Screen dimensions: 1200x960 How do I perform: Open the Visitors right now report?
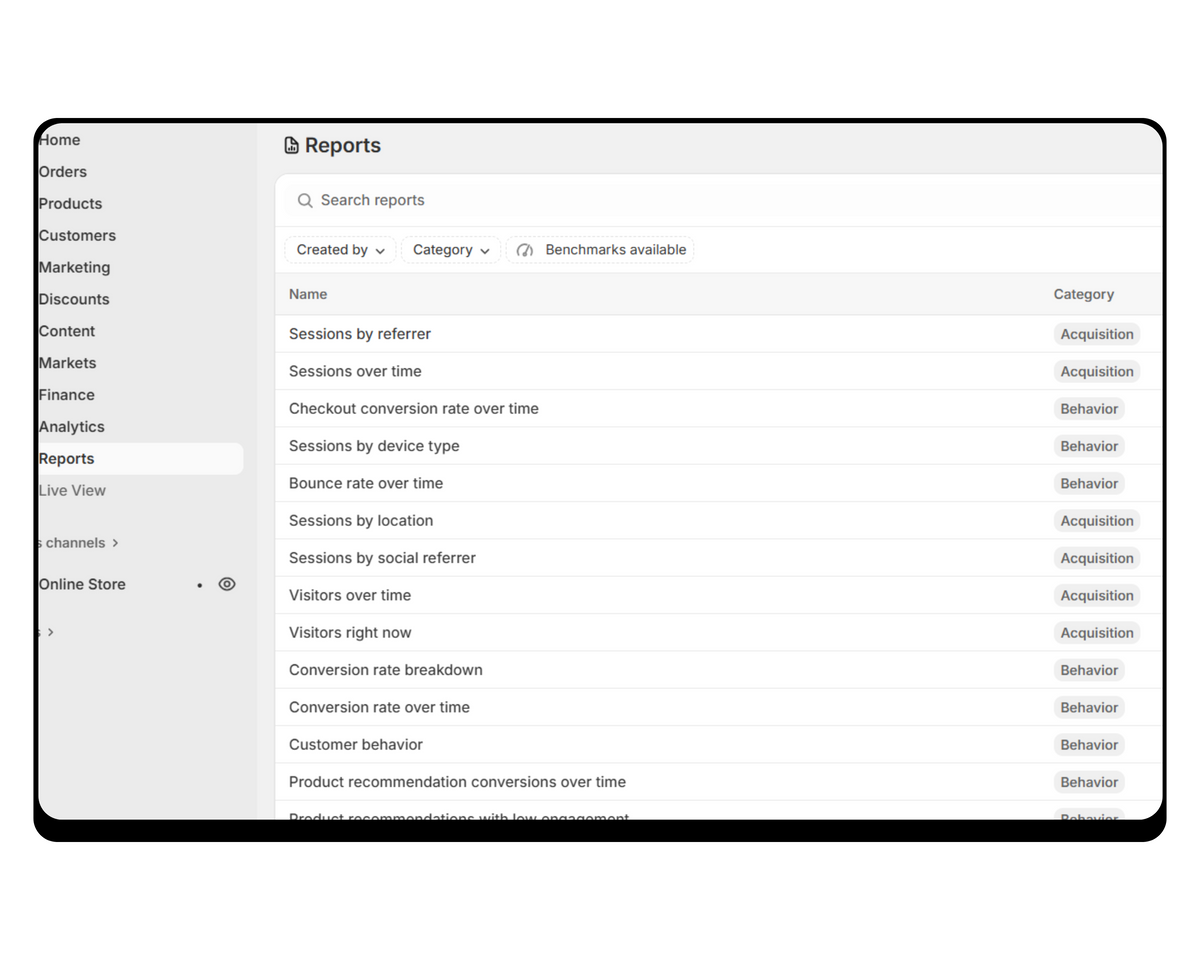tap(350, 633)
